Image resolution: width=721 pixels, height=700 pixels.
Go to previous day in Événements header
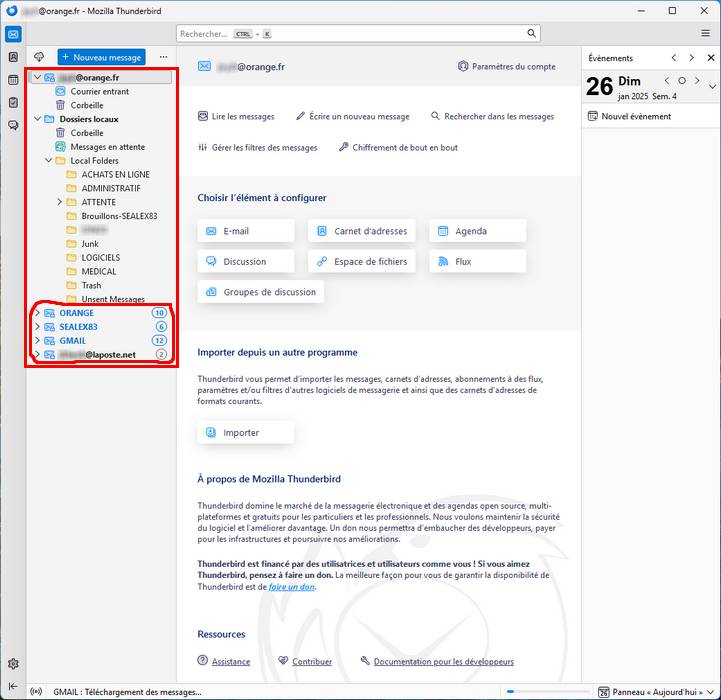(x=674, y=57)
